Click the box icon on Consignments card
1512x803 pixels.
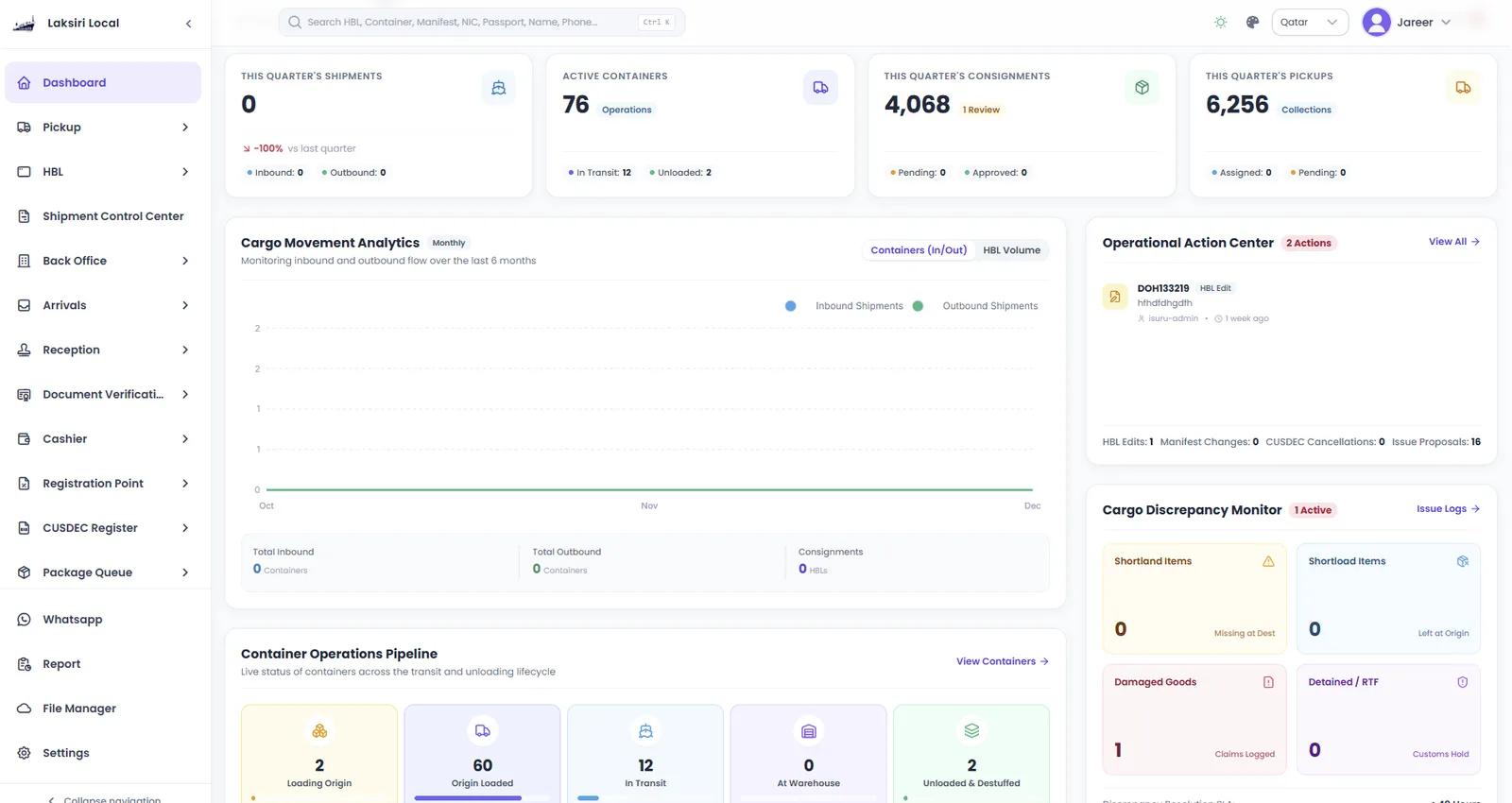pos(1142,88)
